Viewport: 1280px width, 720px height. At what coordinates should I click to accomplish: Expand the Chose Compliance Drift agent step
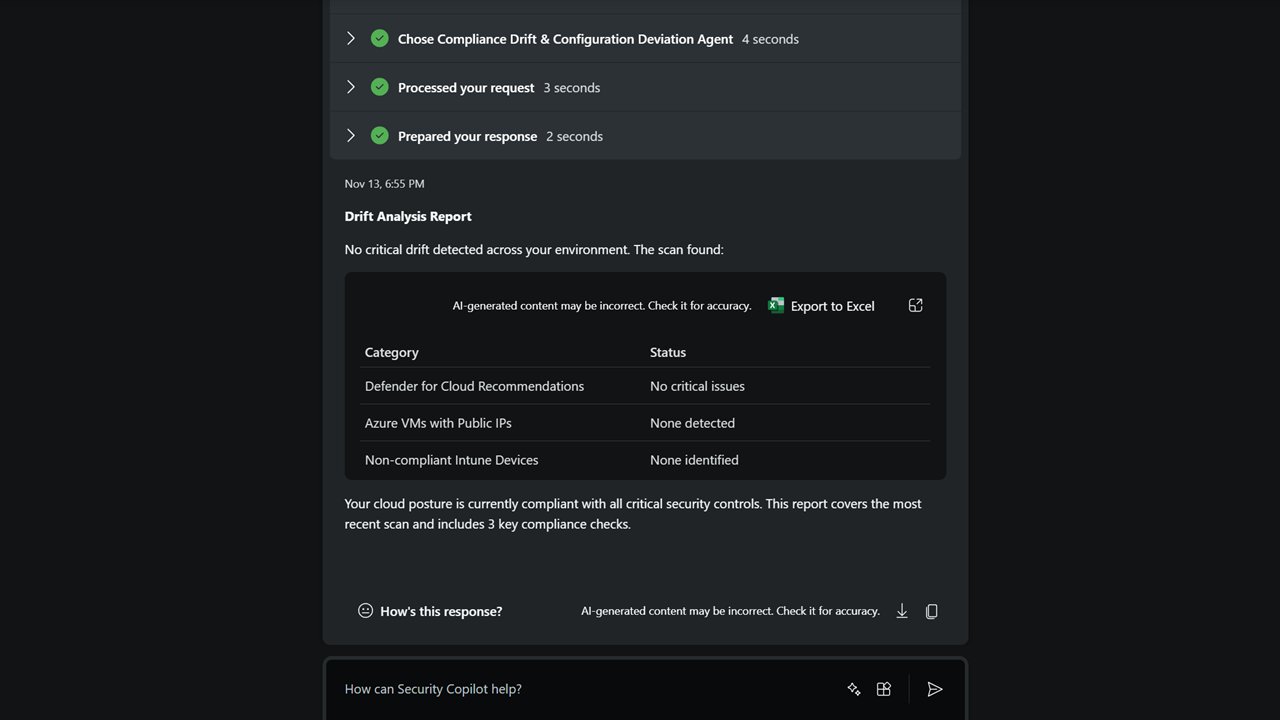pos(350,39)
